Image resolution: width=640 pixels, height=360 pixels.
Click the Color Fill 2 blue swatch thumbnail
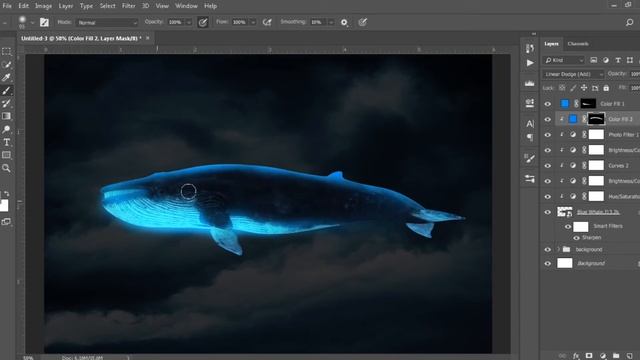click(x=573, y=119)
